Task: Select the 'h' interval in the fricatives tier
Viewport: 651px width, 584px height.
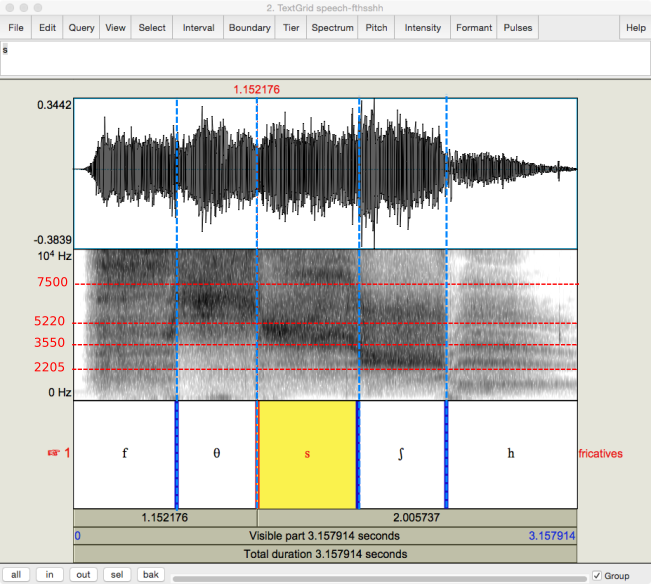Action: [x=512, y=454]
